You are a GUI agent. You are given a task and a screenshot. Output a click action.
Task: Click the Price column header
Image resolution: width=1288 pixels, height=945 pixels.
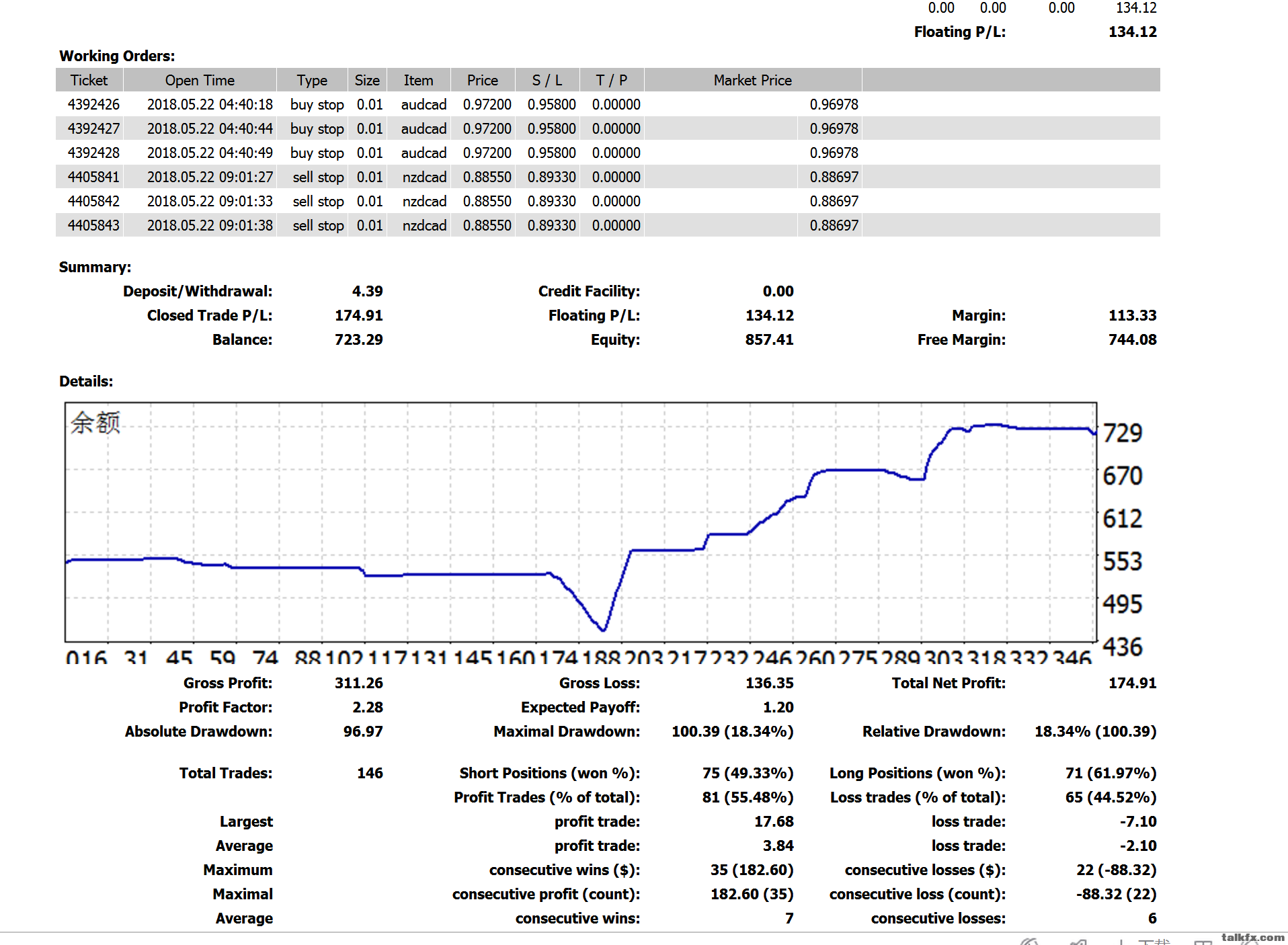tap(483, 80)
